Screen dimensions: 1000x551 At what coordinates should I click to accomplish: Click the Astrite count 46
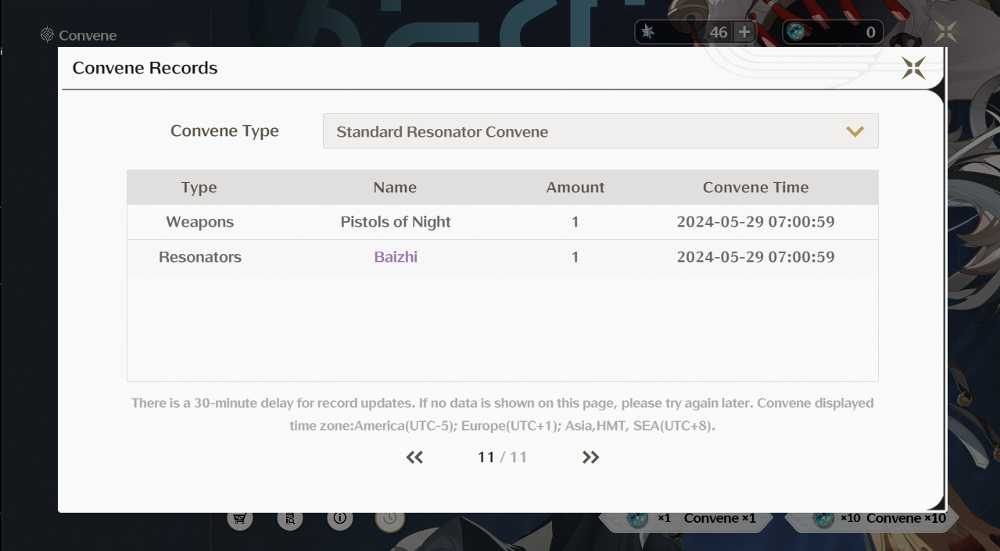(718, 33)
